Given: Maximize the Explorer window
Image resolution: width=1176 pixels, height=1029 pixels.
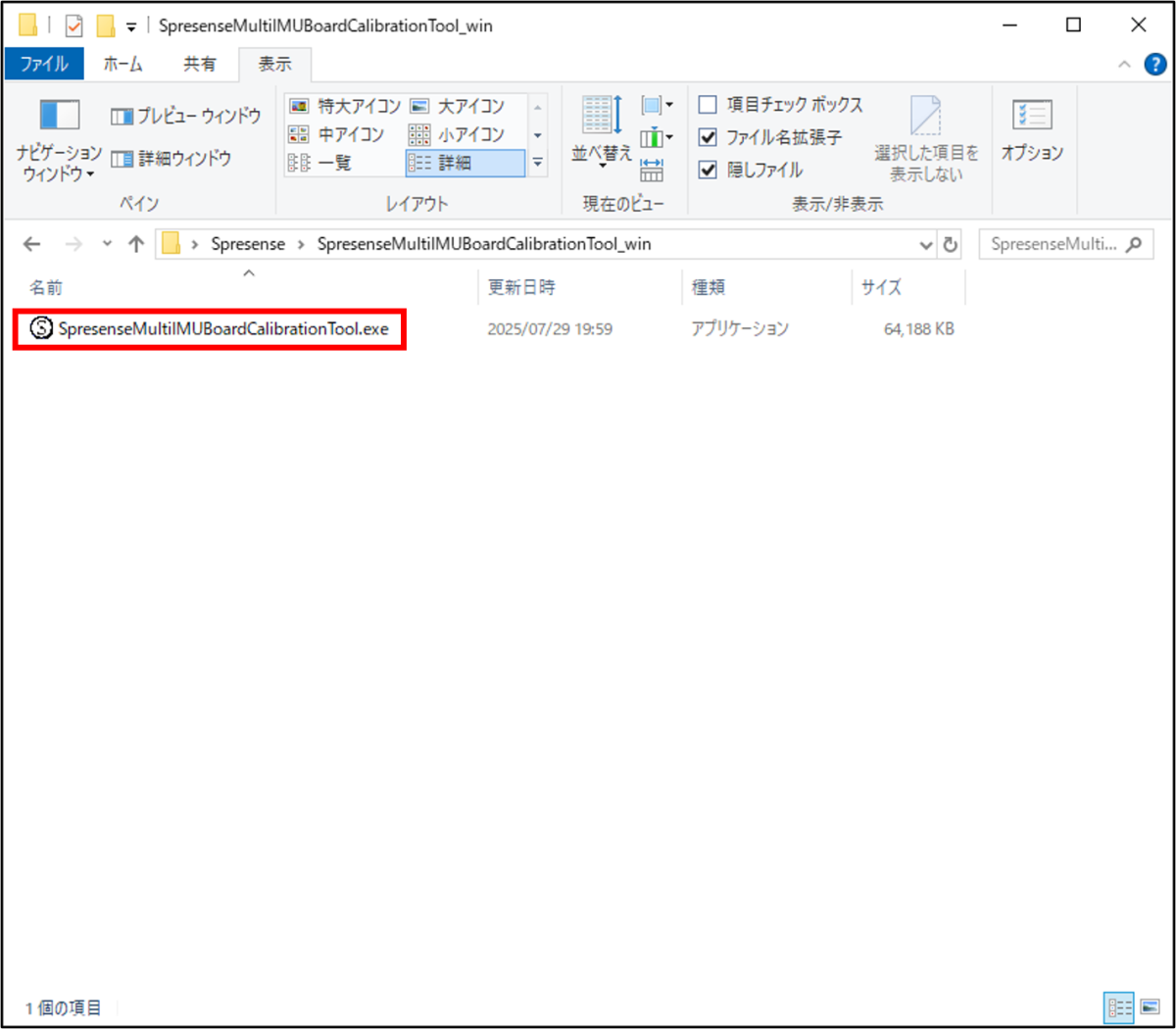Looking at the screenshot, I should (x=1074, y=25).
